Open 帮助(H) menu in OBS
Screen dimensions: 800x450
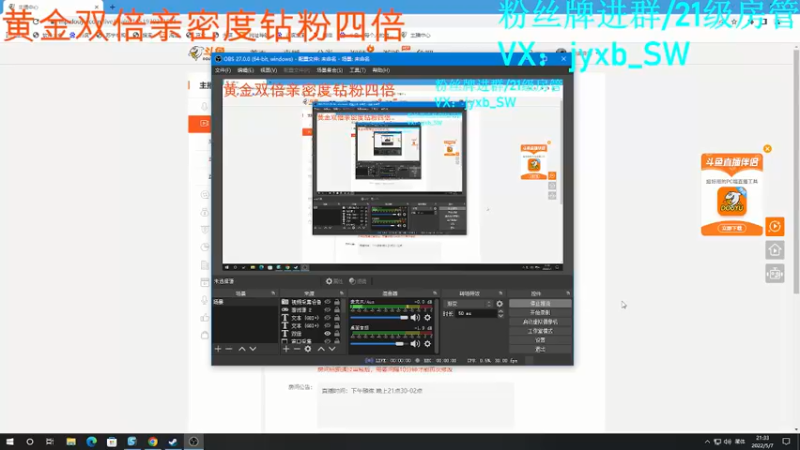(x=381, y=70)
